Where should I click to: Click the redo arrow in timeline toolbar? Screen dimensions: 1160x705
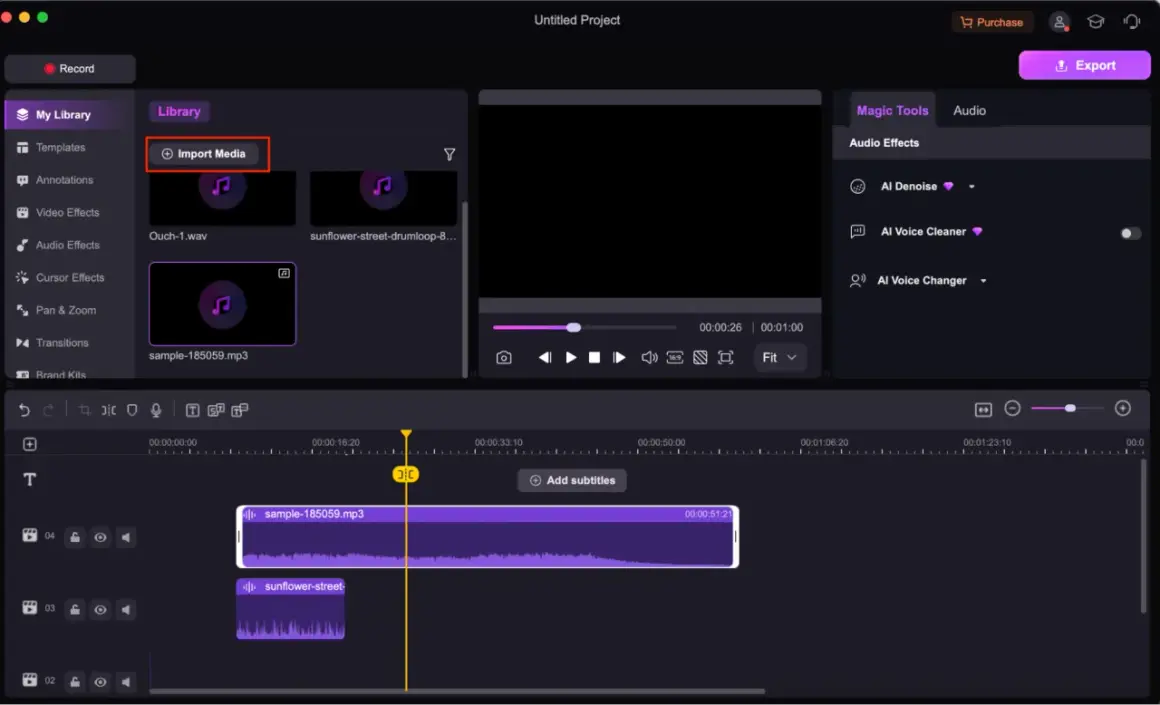(x=49, y=410)
